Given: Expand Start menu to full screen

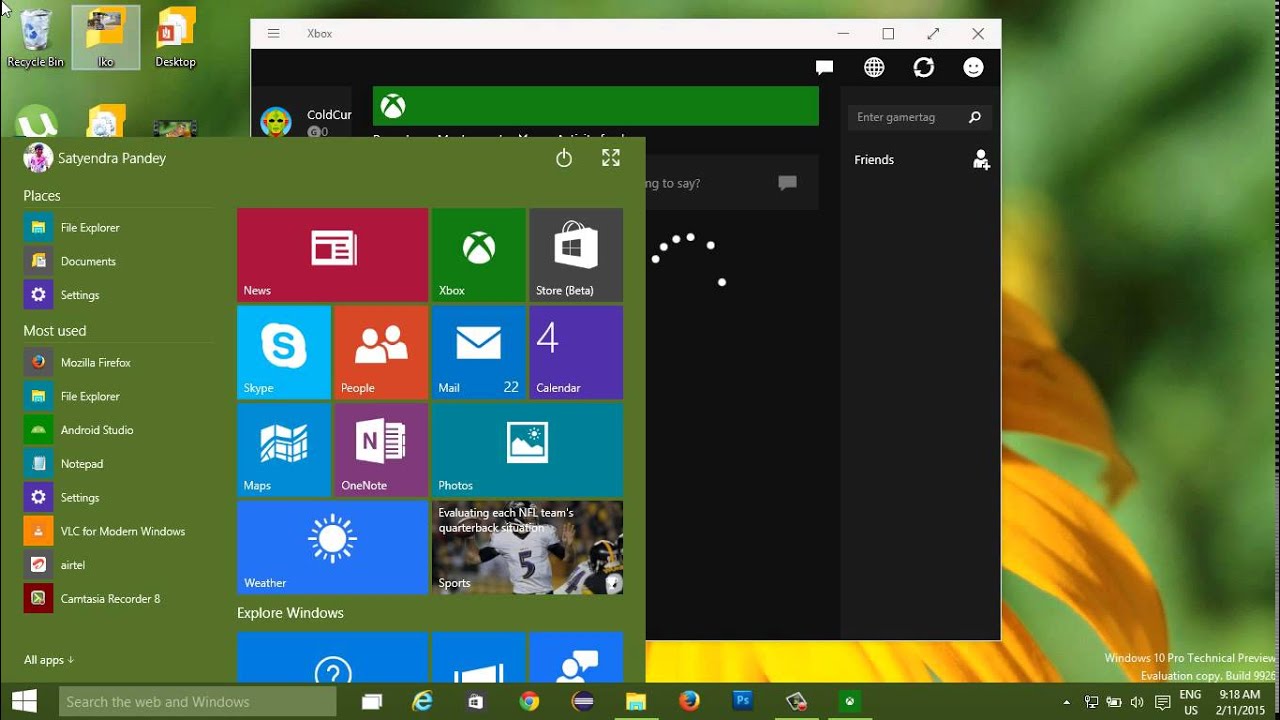Looking at the screenshot, I should (x=611, y=158).
